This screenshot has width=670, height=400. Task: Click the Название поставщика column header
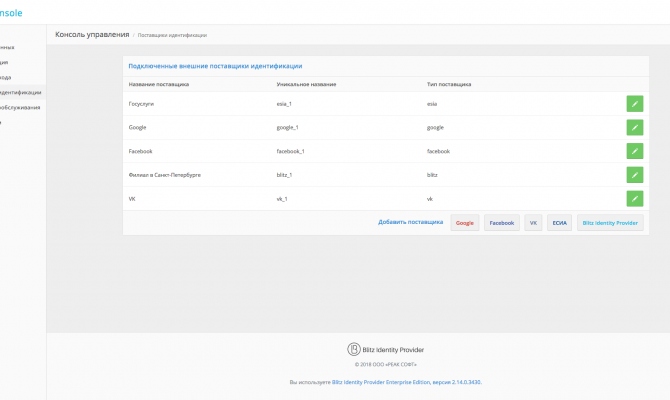point(159,84)
